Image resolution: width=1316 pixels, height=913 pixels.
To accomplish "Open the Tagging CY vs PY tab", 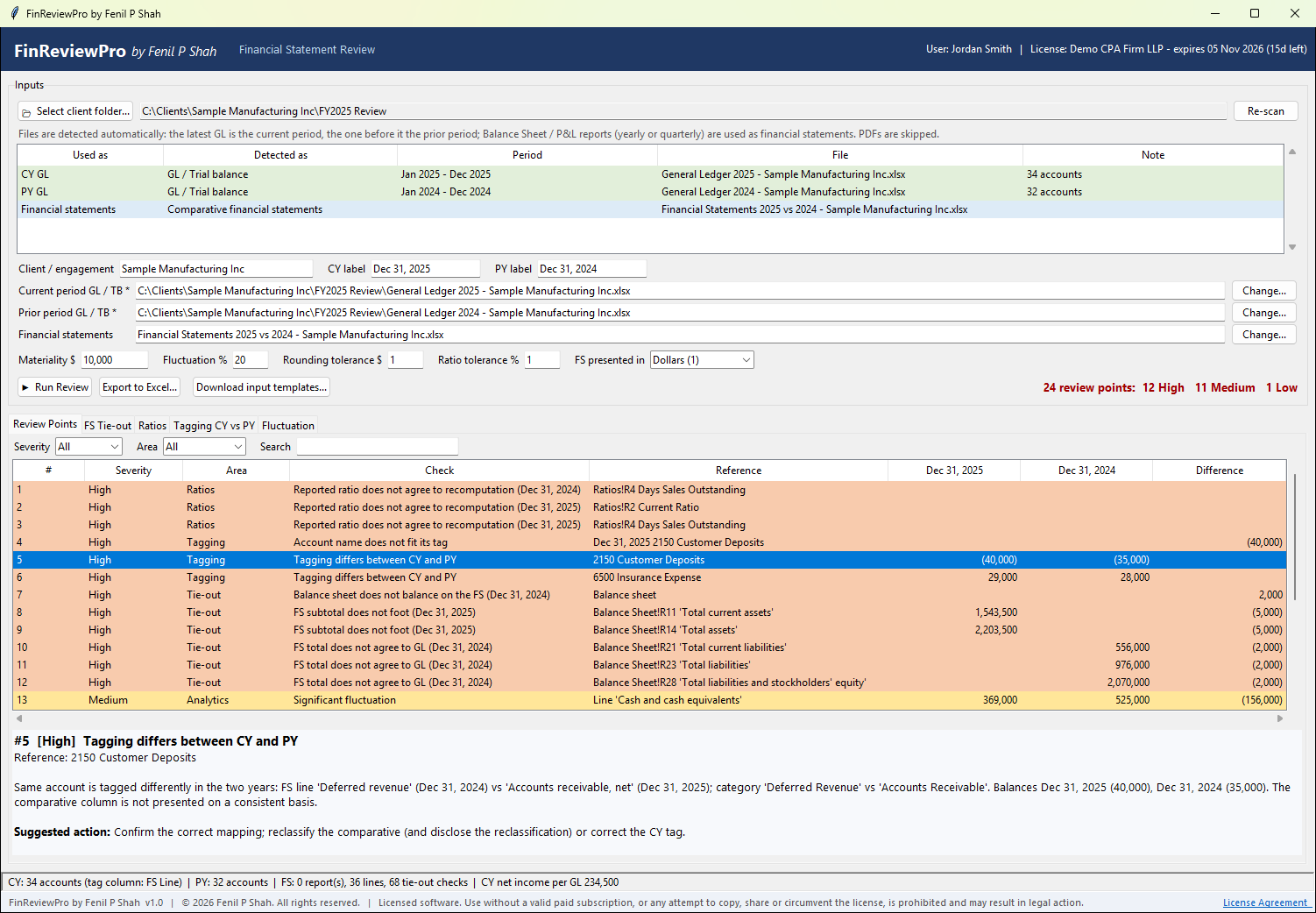I will point(215,426).
